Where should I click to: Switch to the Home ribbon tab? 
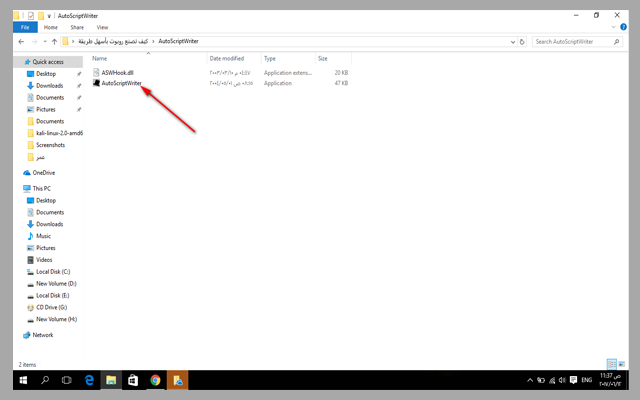coord(51,27)
